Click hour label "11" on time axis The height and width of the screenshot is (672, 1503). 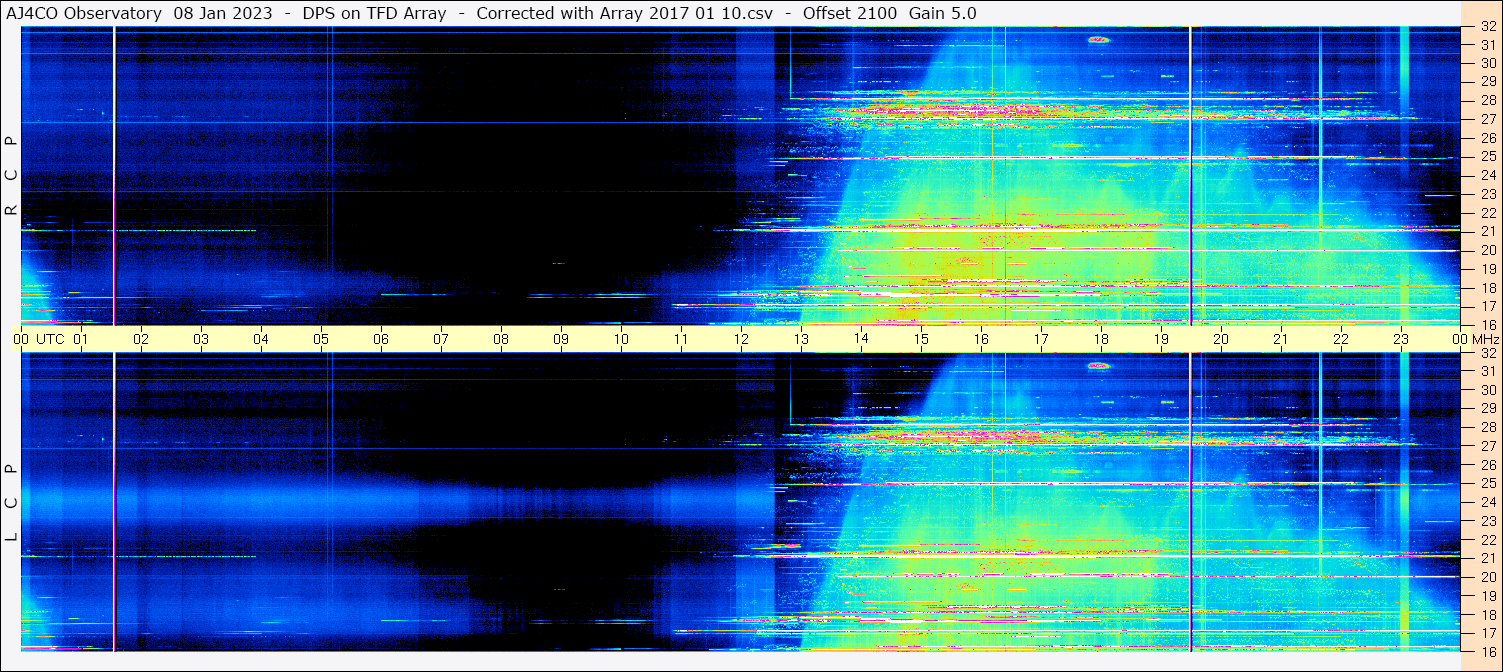click(x=681, y=339)
